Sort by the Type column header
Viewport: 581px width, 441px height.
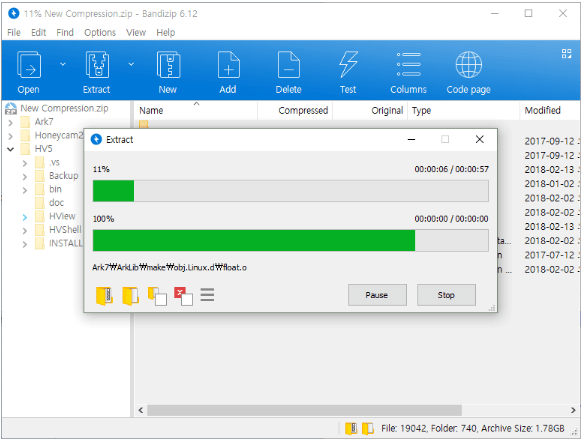463,110
